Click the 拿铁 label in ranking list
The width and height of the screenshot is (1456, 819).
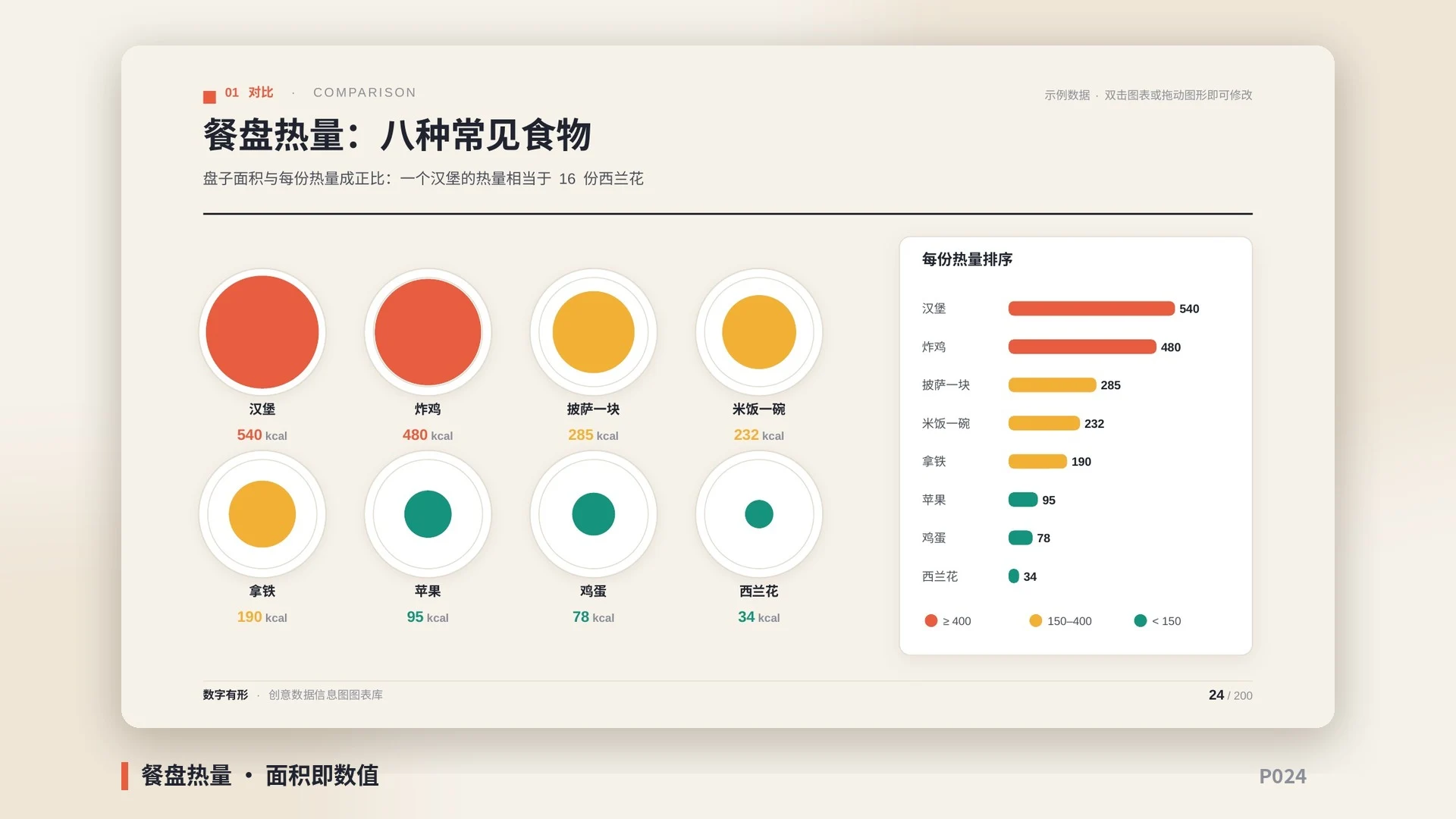(x=934, y=461)
